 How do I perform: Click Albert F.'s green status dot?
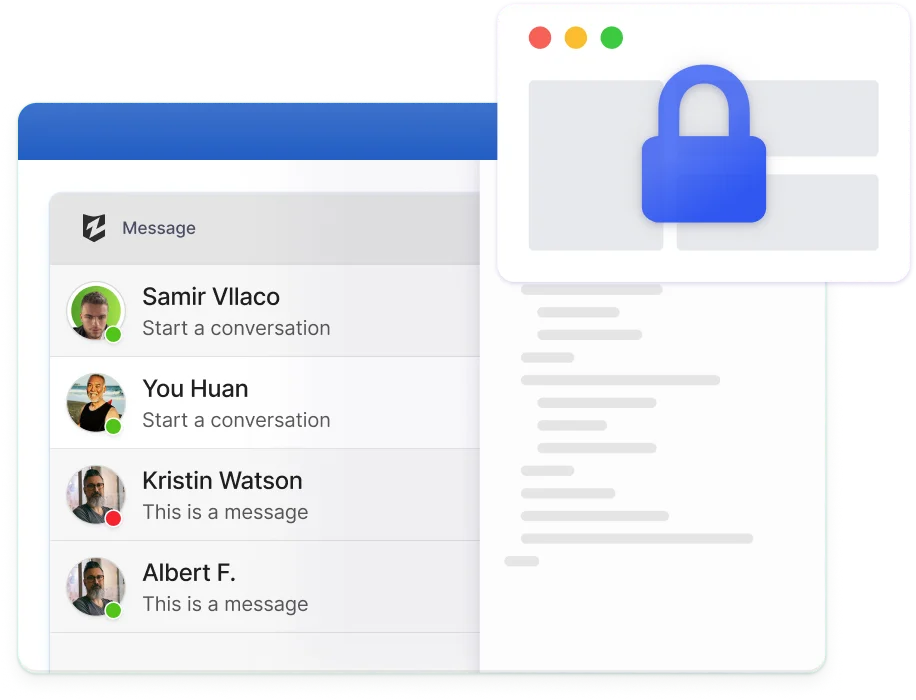113,610
